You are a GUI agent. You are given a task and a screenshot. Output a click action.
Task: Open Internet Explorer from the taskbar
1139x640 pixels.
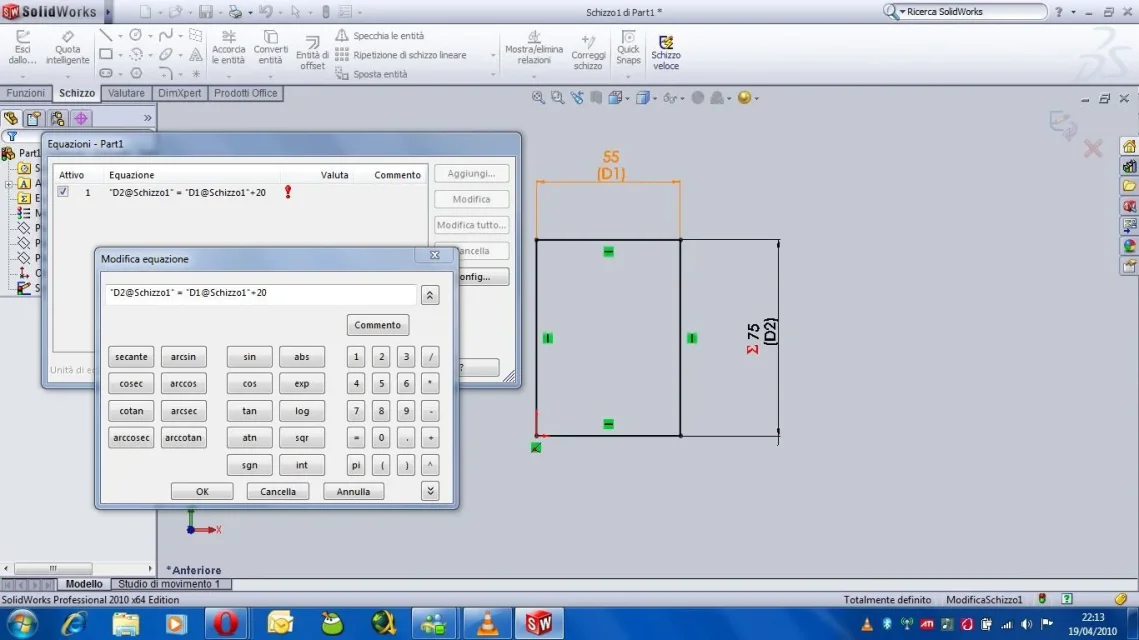coord(73,623)
